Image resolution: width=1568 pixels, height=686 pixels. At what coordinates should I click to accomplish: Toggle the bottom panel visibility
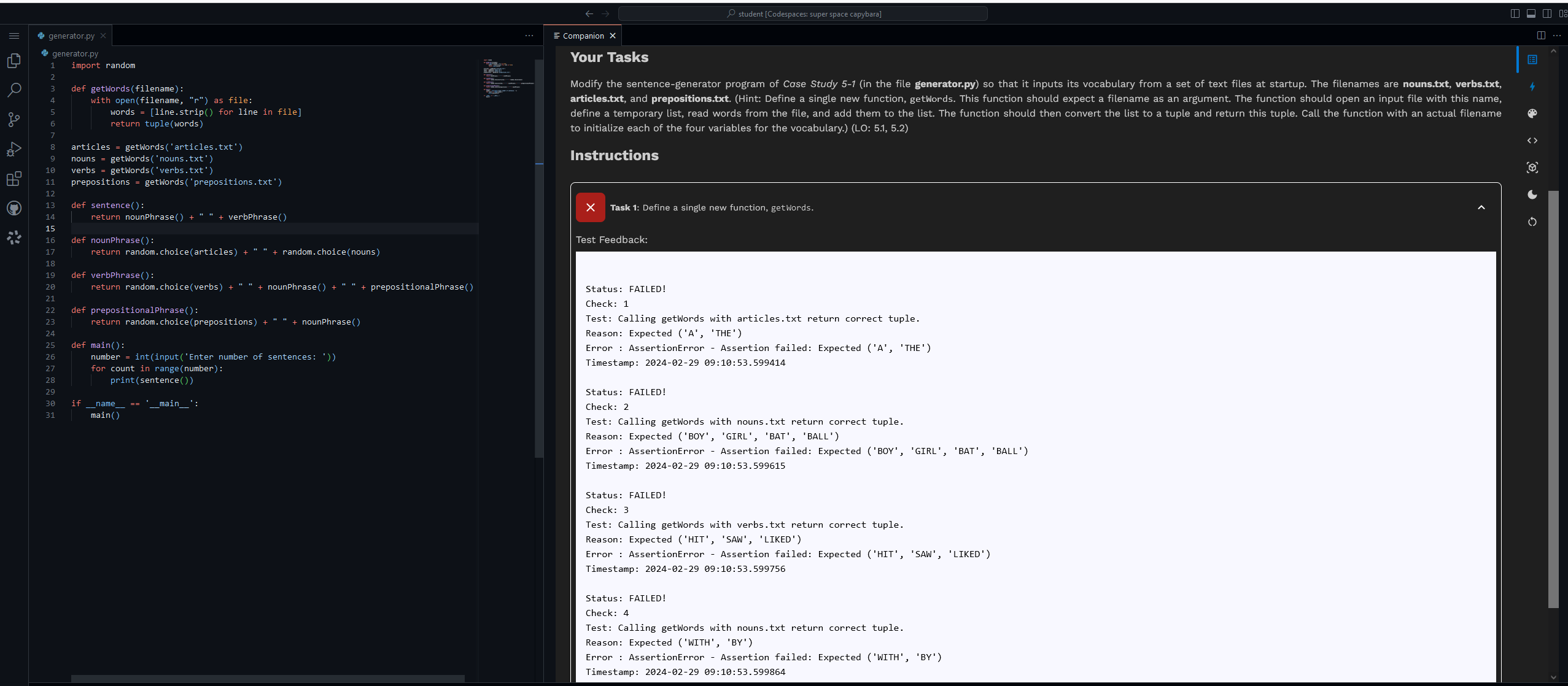[x=1531, y=13]
